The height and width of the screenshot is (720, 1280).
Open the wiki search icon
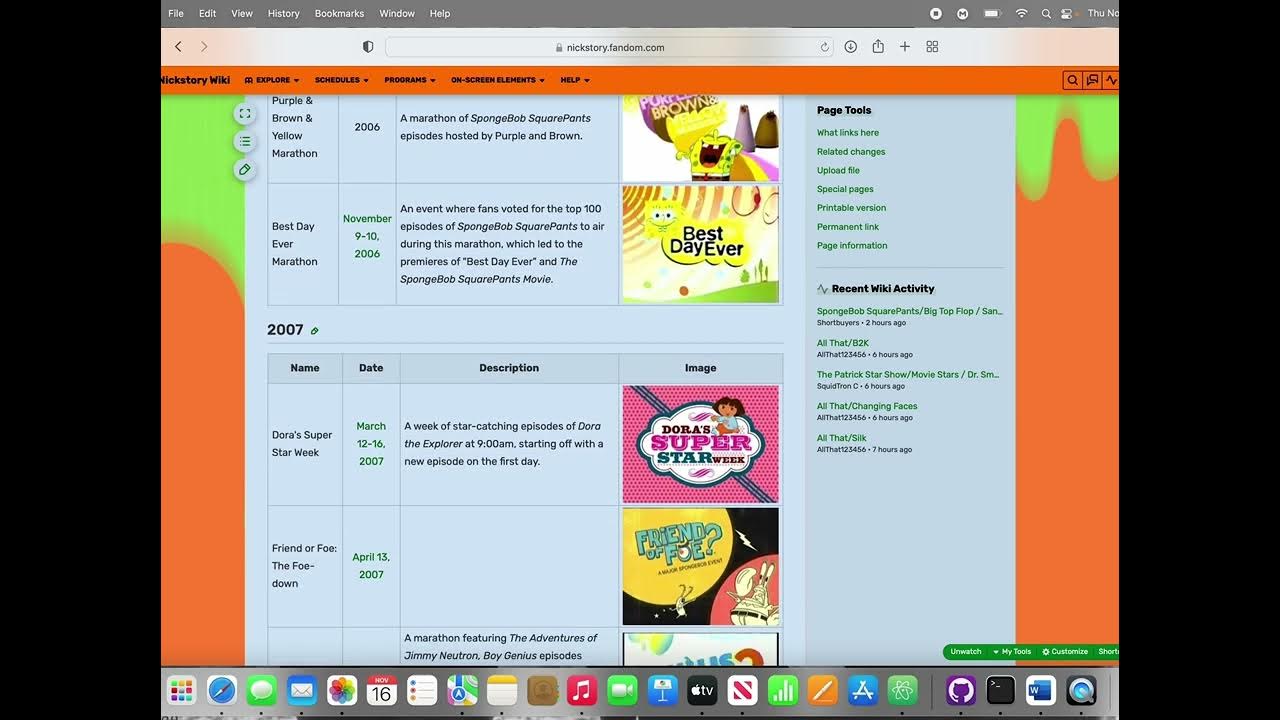coord(1072,80)
